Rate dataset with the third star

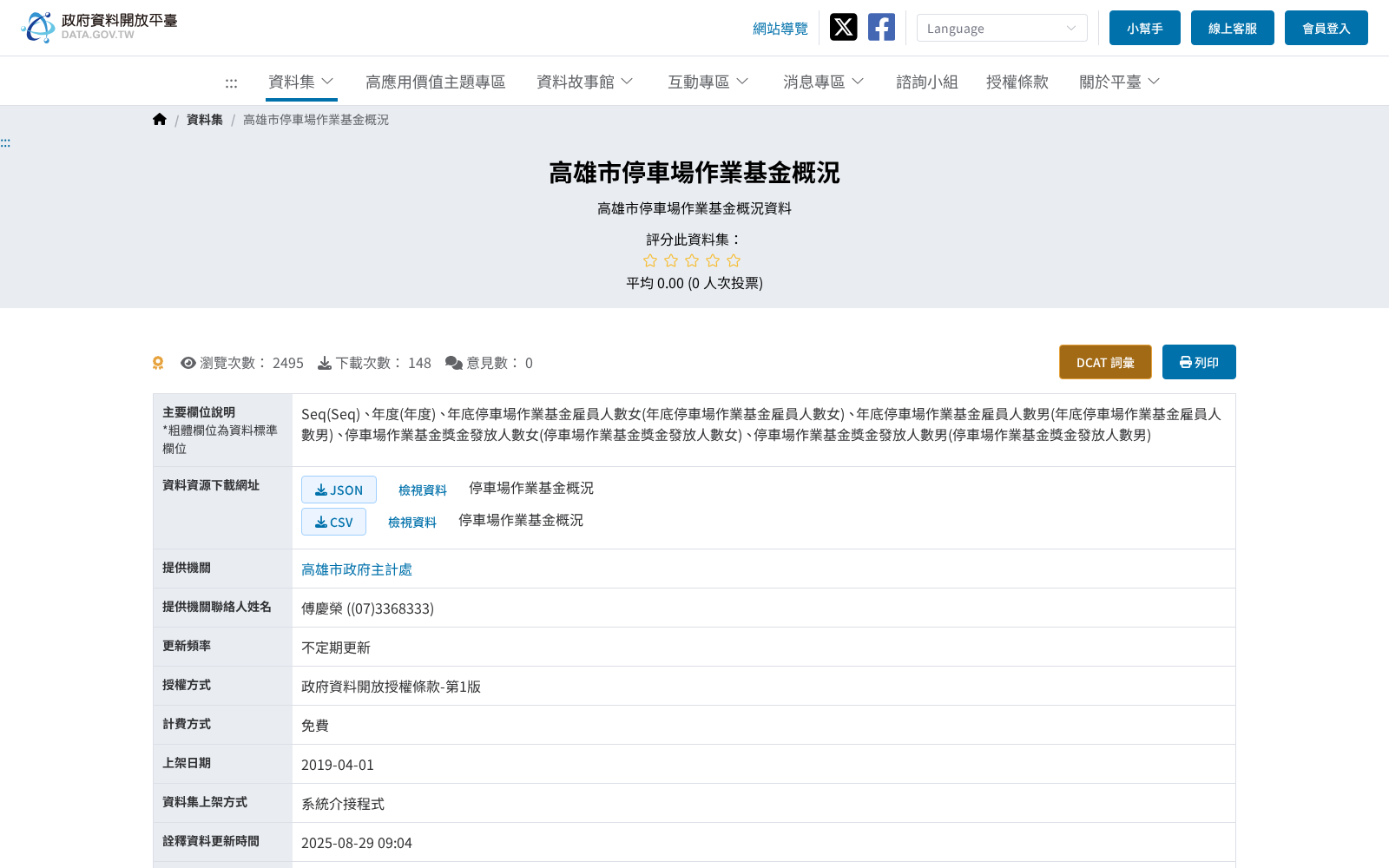(692, 260)
